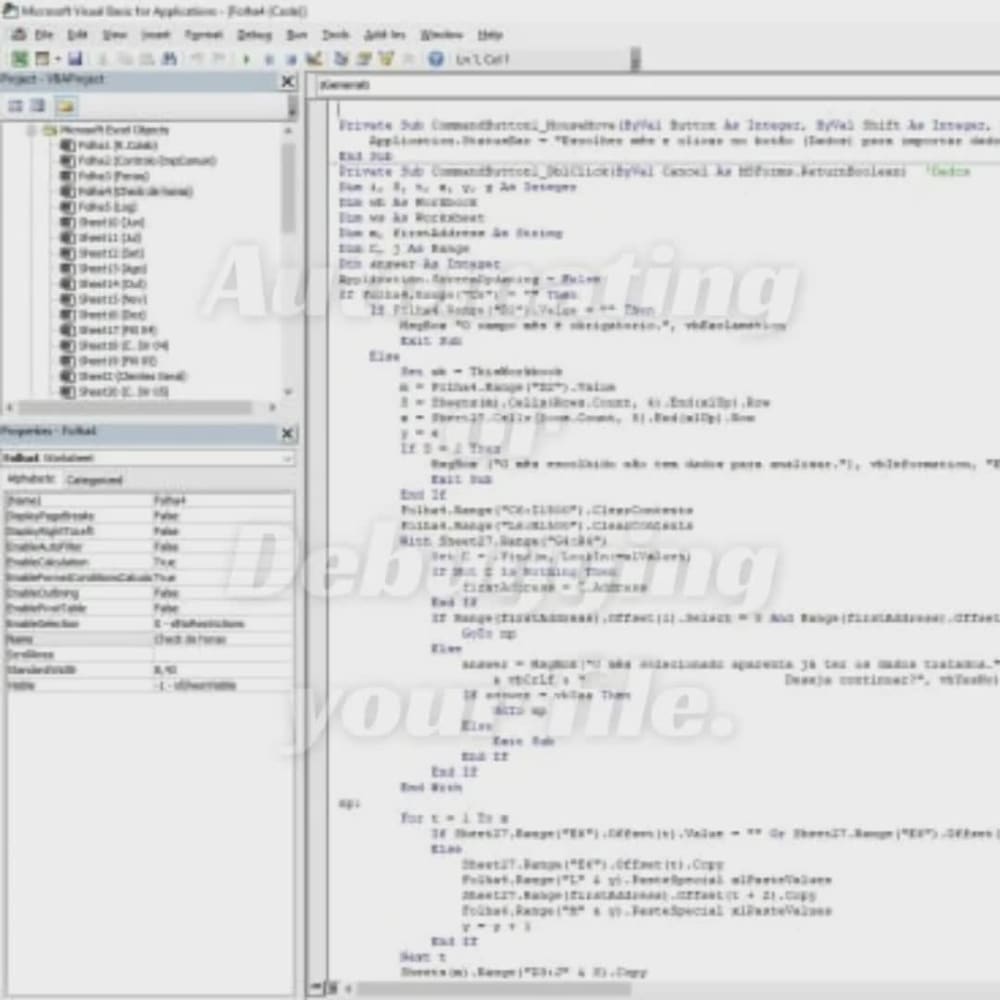Switch to Alphabetic properties tab
The width and height of the screenshot is (1000, 1000).
tap(31, 479)
